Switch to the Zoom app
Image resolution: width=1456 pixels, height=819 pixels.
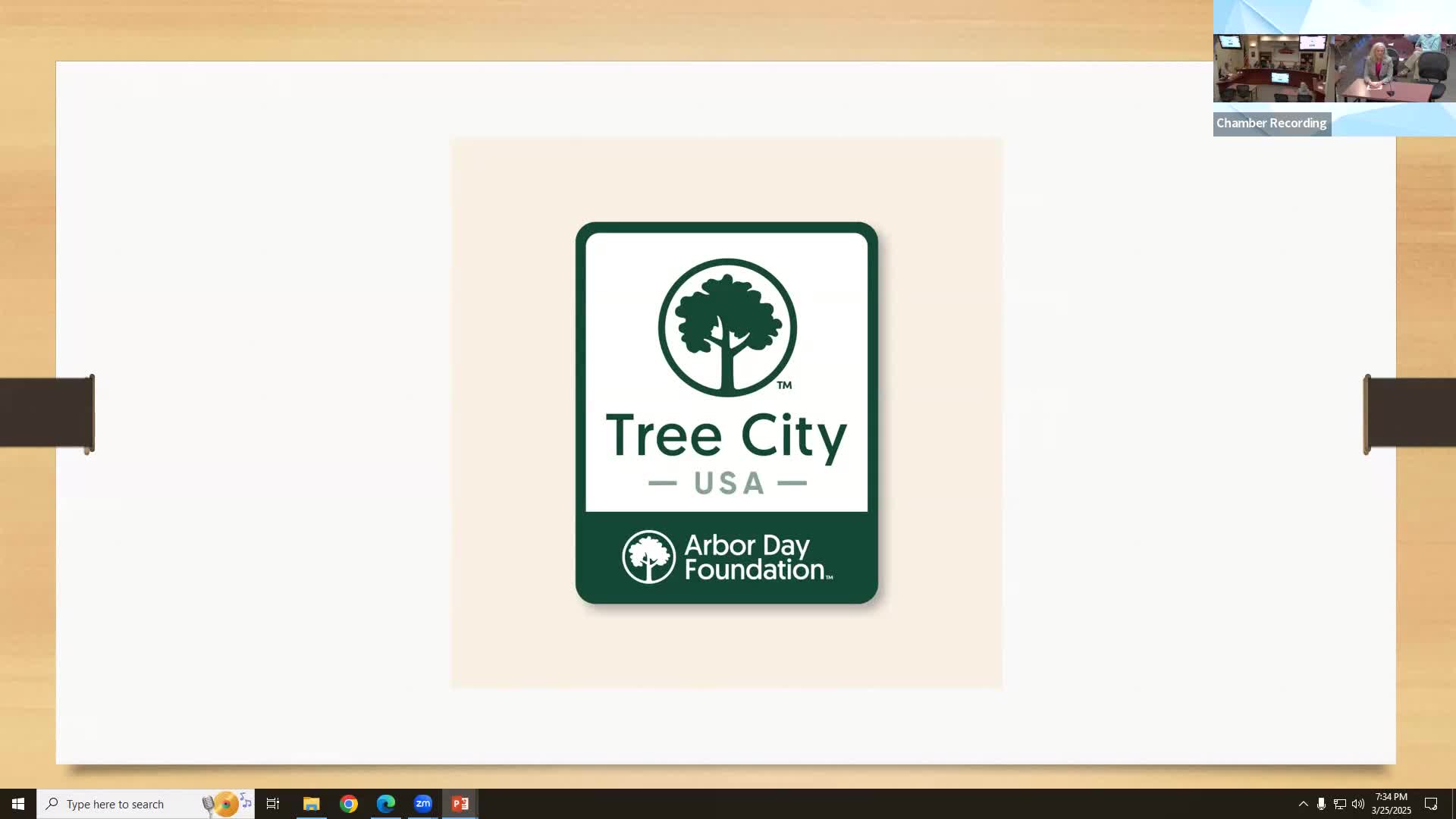(423, 804)
